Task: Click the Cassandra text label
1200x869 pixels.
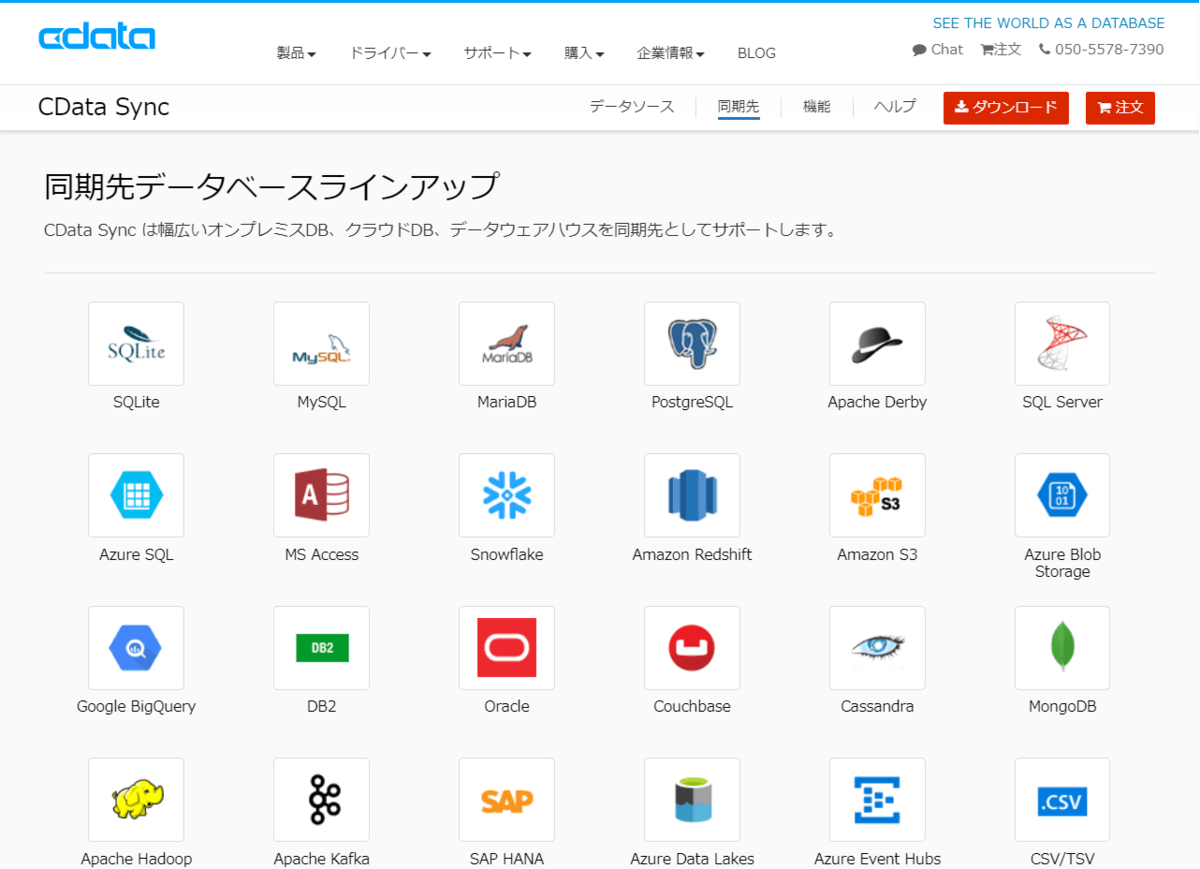Action: coord(877,706)
